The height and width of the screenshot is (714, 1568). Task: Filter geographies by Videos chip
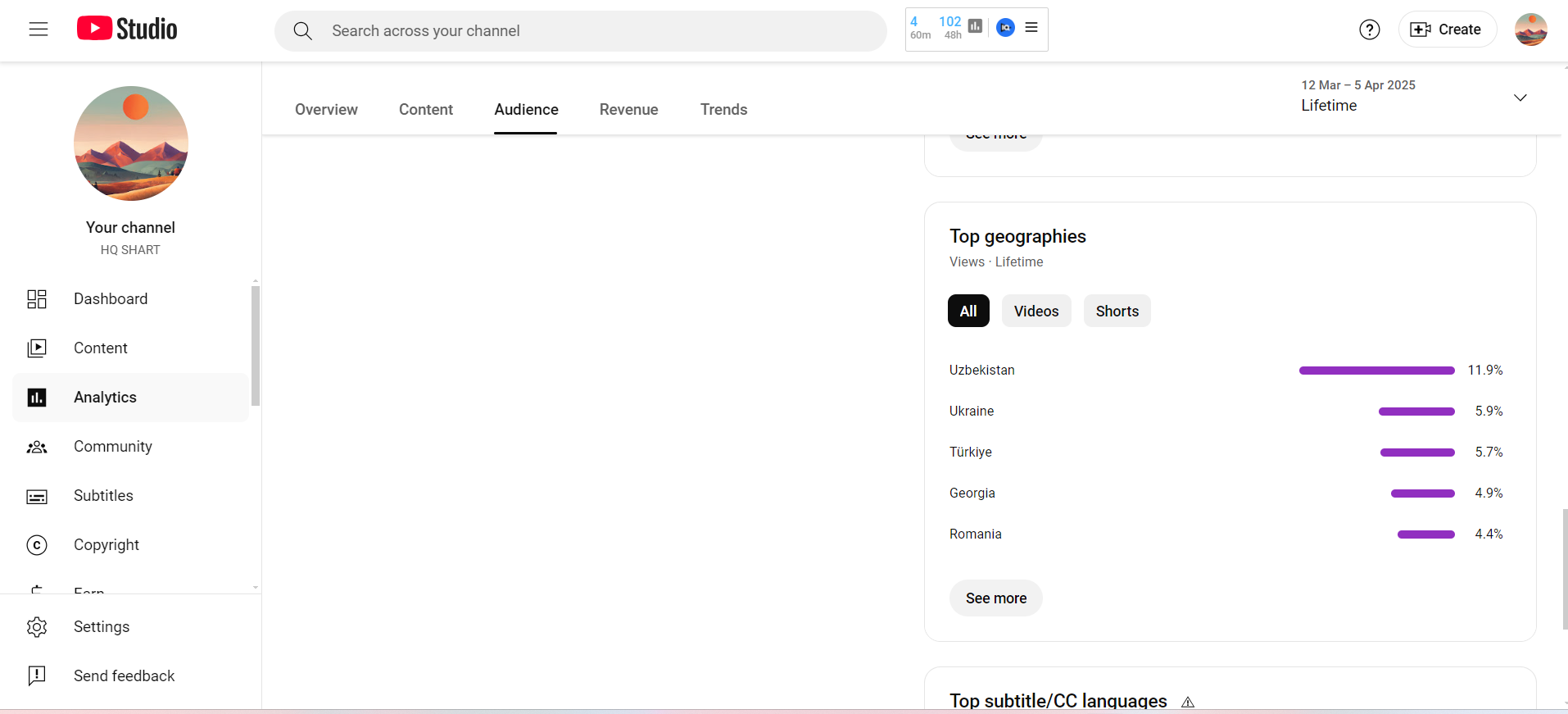1036,312
